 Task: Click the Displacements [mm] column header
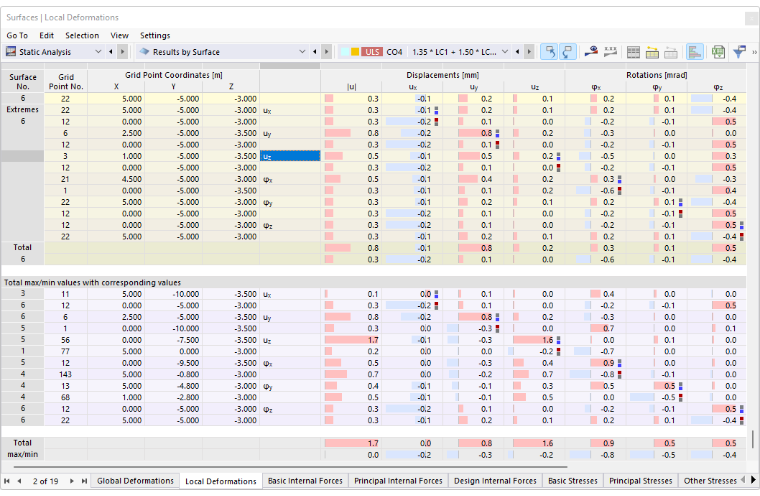click(x=443, y=75)
